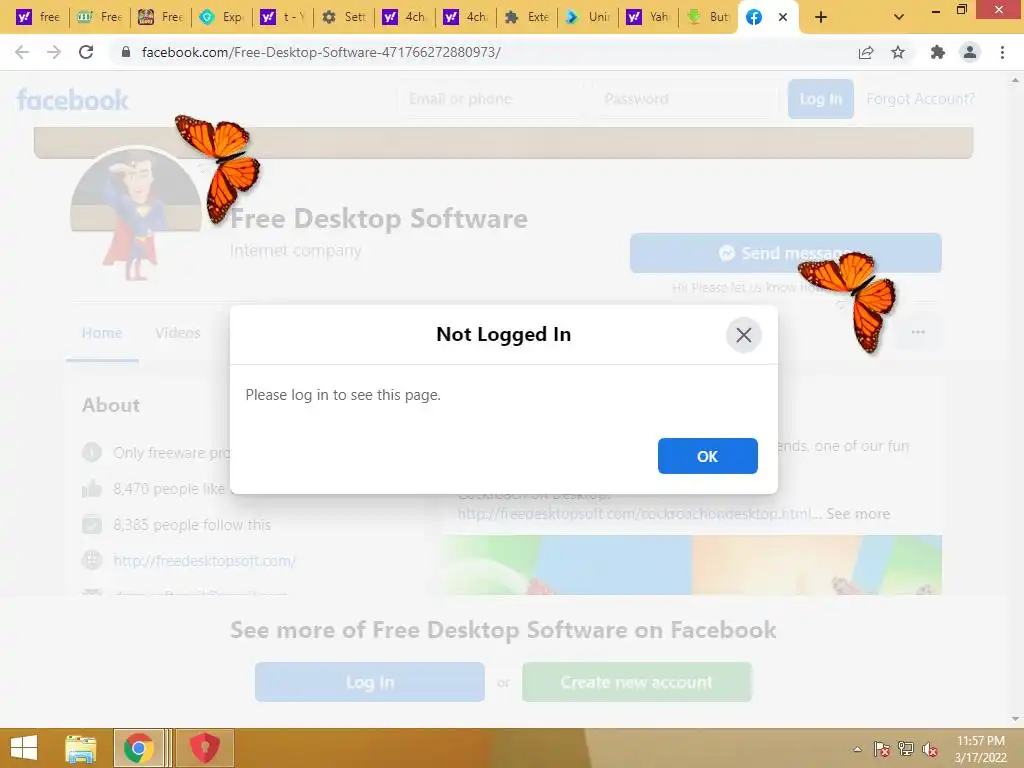1024x768 pixels.
Task: Open the three-dots more options button
Action: (918, 332)
